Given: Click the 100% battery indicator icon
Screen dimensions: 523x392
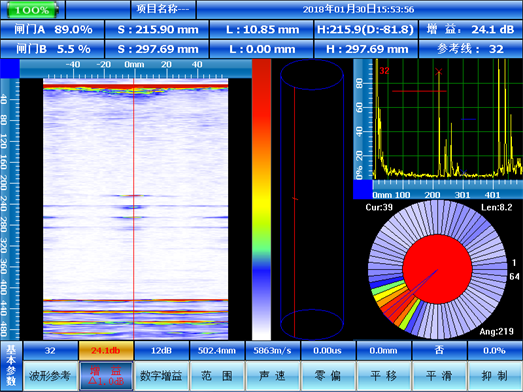Looking at the screenshot, I should (32, 10).
